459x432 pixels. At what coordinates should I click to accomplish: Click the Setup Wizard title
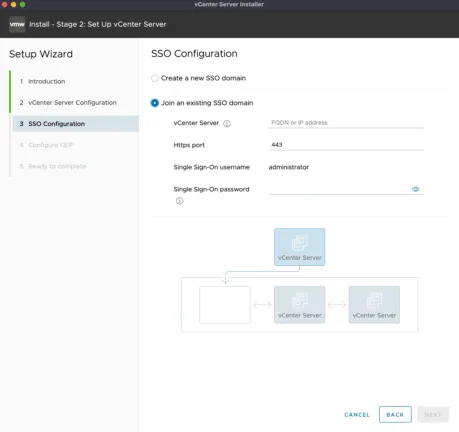click(x=41, y=54)
